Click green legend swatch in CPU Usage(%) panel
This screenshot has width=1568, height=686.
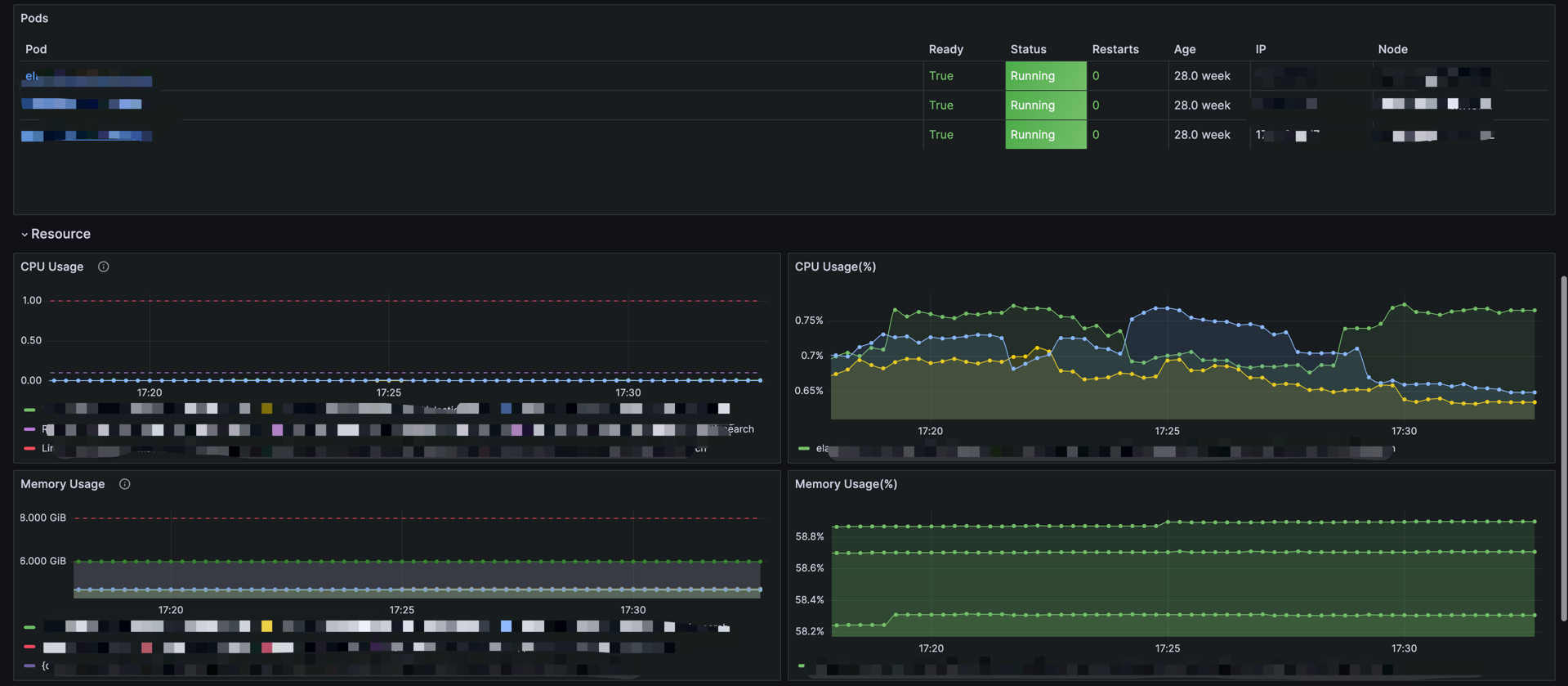(x=804, y=448)
